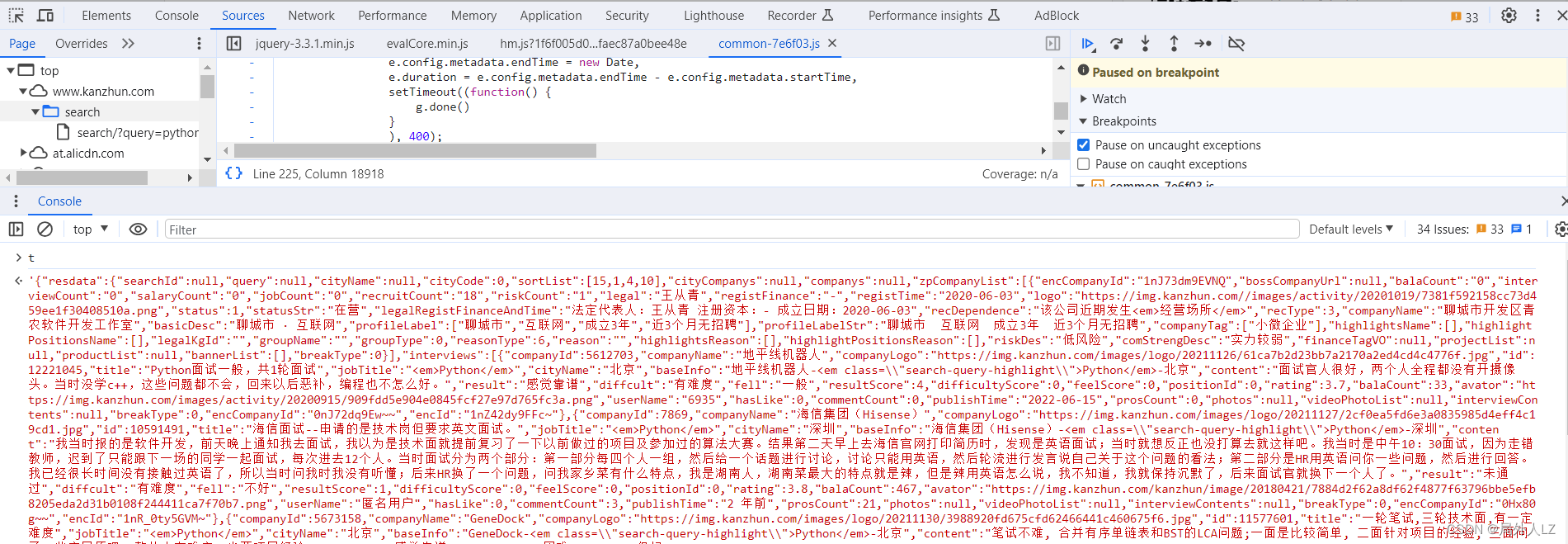The height and width of the screenshot is (544, 1568).
Task: Switch to hm.js file tab
Action: (593, 44)
